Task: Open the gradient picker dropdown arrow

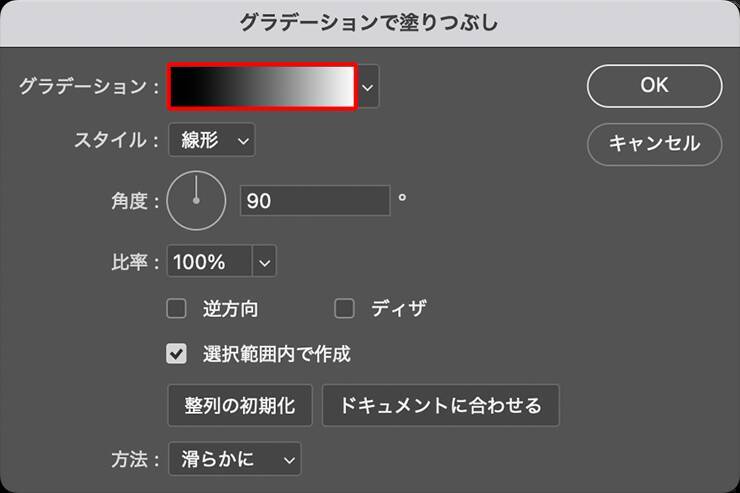Action: click(x=369, y=88)
